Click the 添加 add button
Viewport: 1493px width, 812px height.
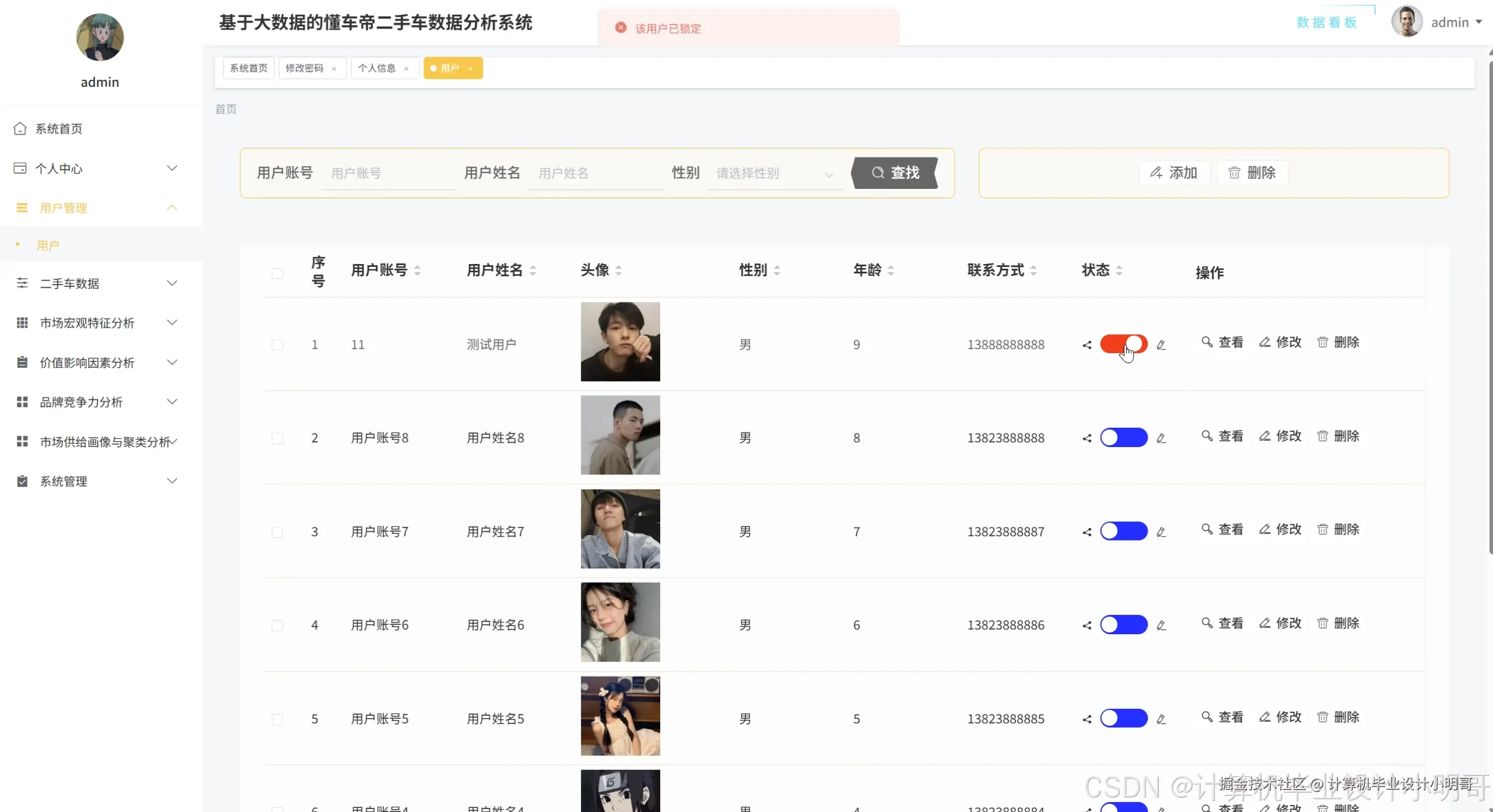tap(1175, 173)
